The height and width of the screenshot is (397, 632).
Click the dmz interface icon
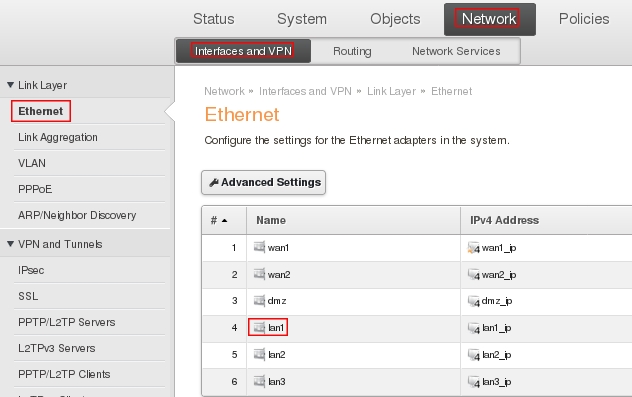(259, 300)
